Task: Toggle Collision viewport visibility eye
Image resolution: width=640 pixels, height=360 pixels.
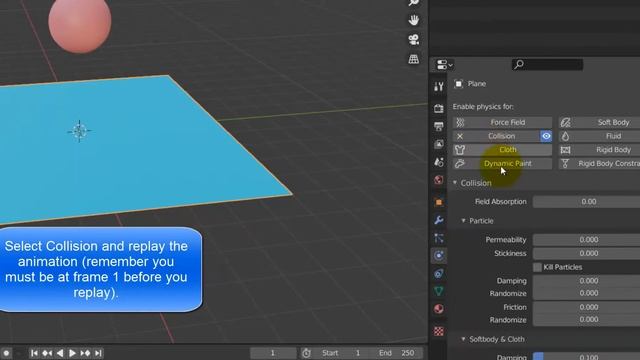Action: (x=546, y=136)
